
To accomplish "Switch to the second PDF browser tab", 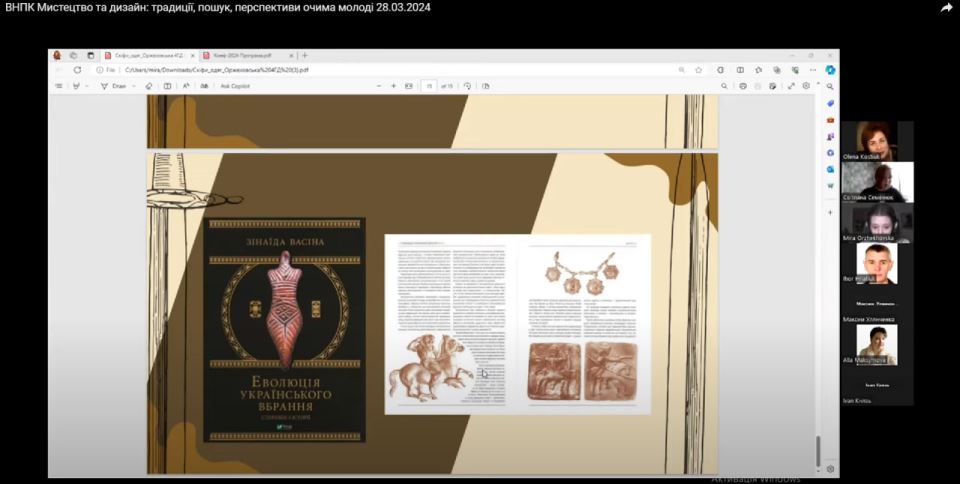I will tap(241, 56).
